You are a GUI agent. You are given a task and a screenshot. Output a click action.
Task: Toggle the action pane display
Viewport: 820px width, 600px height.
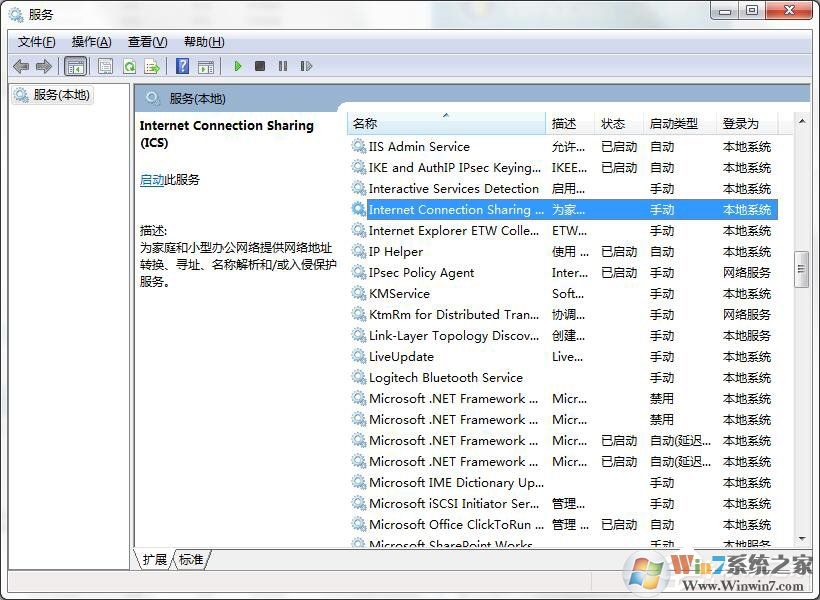click(207, 66)
